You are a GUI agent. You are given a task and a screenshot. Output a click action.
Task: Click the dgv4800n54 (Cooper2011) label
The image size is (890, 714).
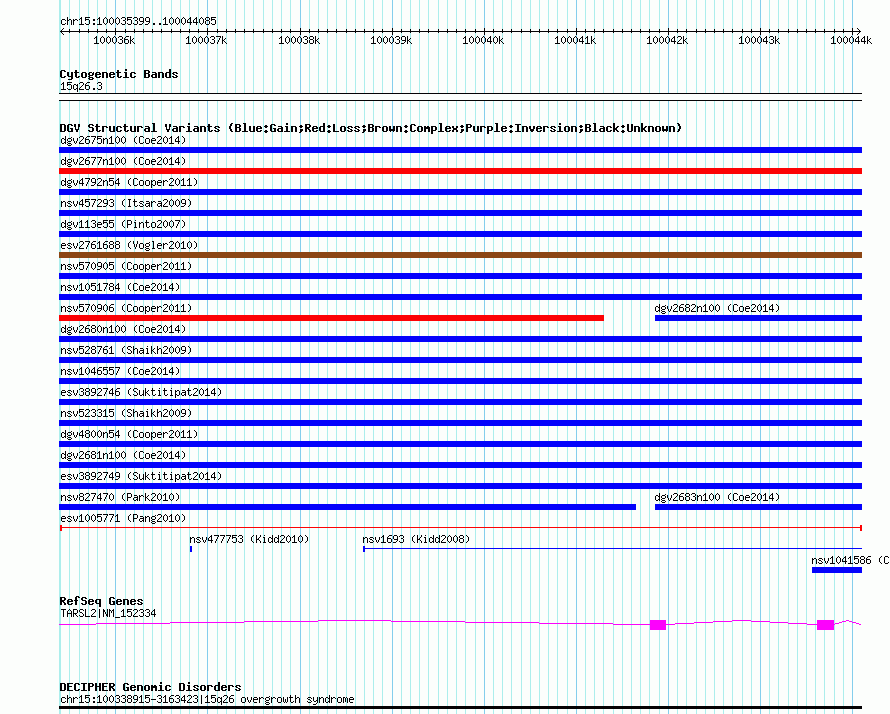[x=129, y=434]
